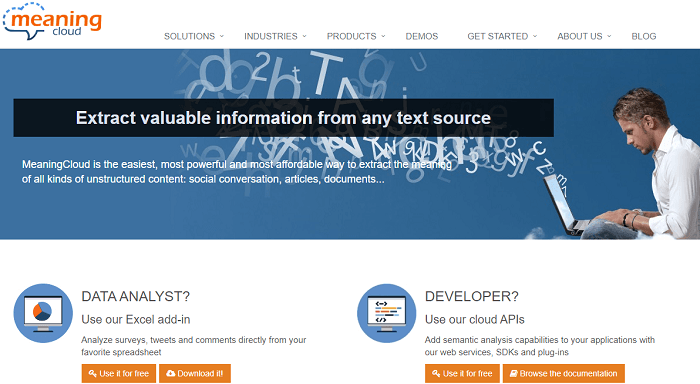
Task: Expand the Products dropdown chevron
Action: click(x=383, y=36)
